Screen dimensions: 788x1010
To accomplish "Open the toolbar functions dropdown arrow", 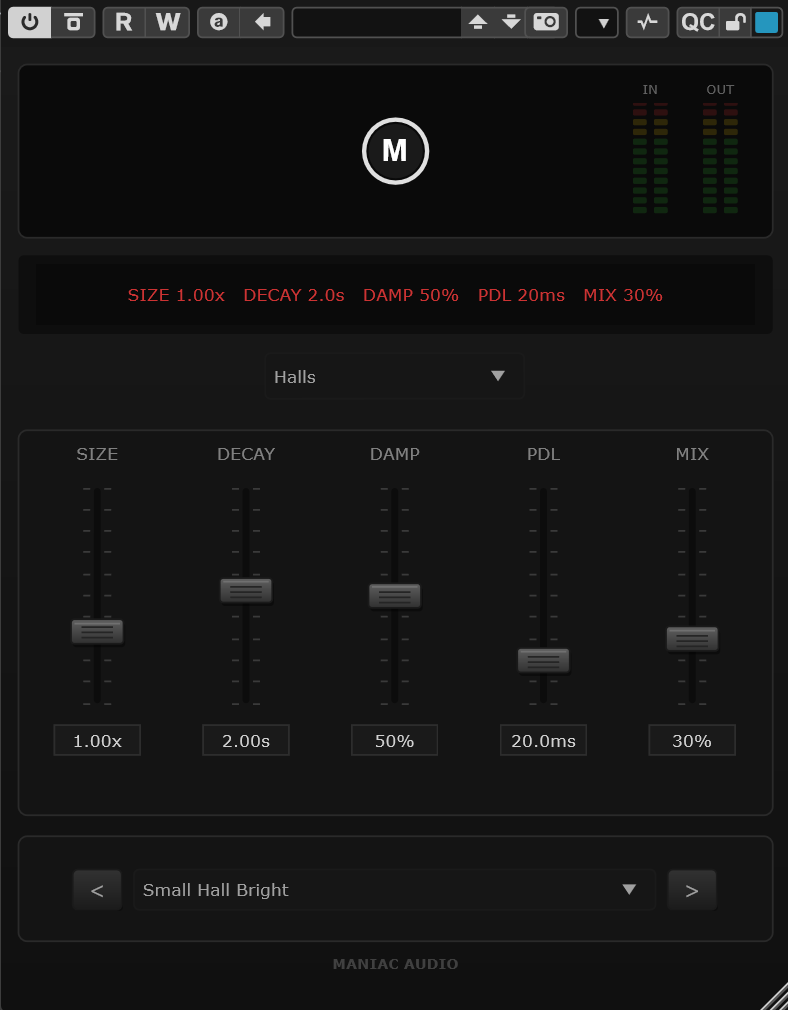I will 597,23.
